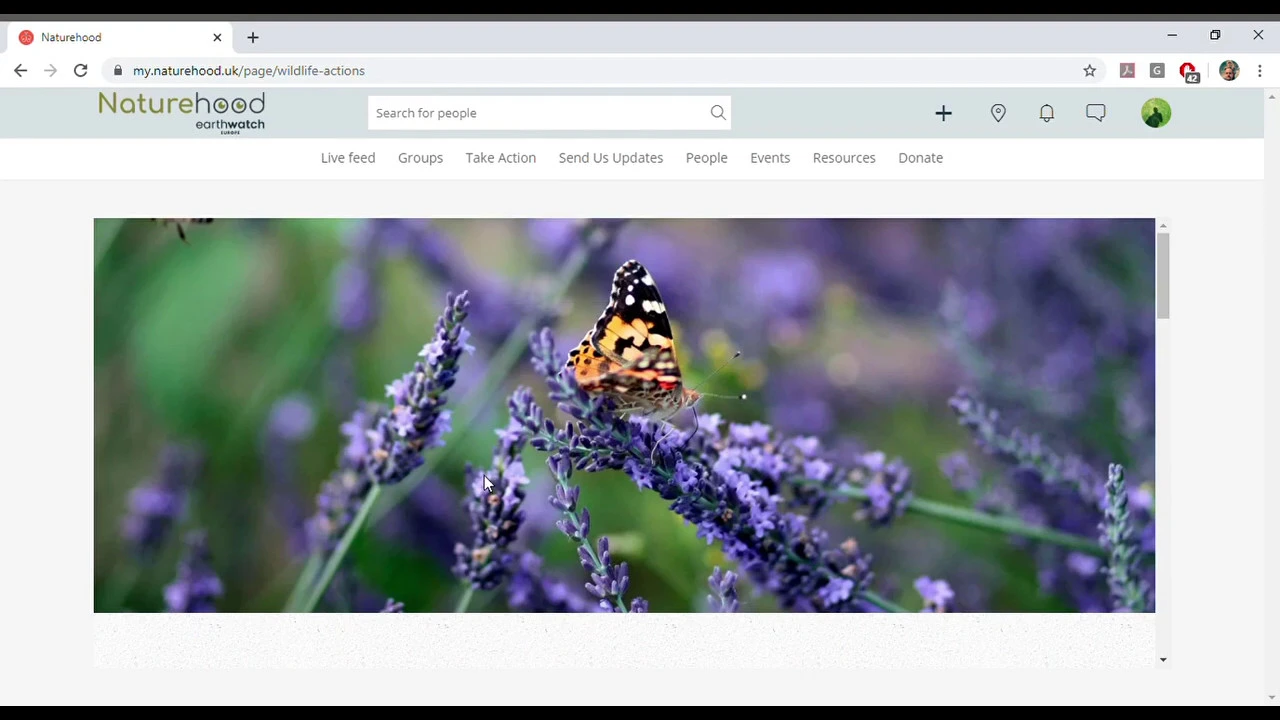
Task: Open the Groups menu item
Action: click(x=420, y=158)
